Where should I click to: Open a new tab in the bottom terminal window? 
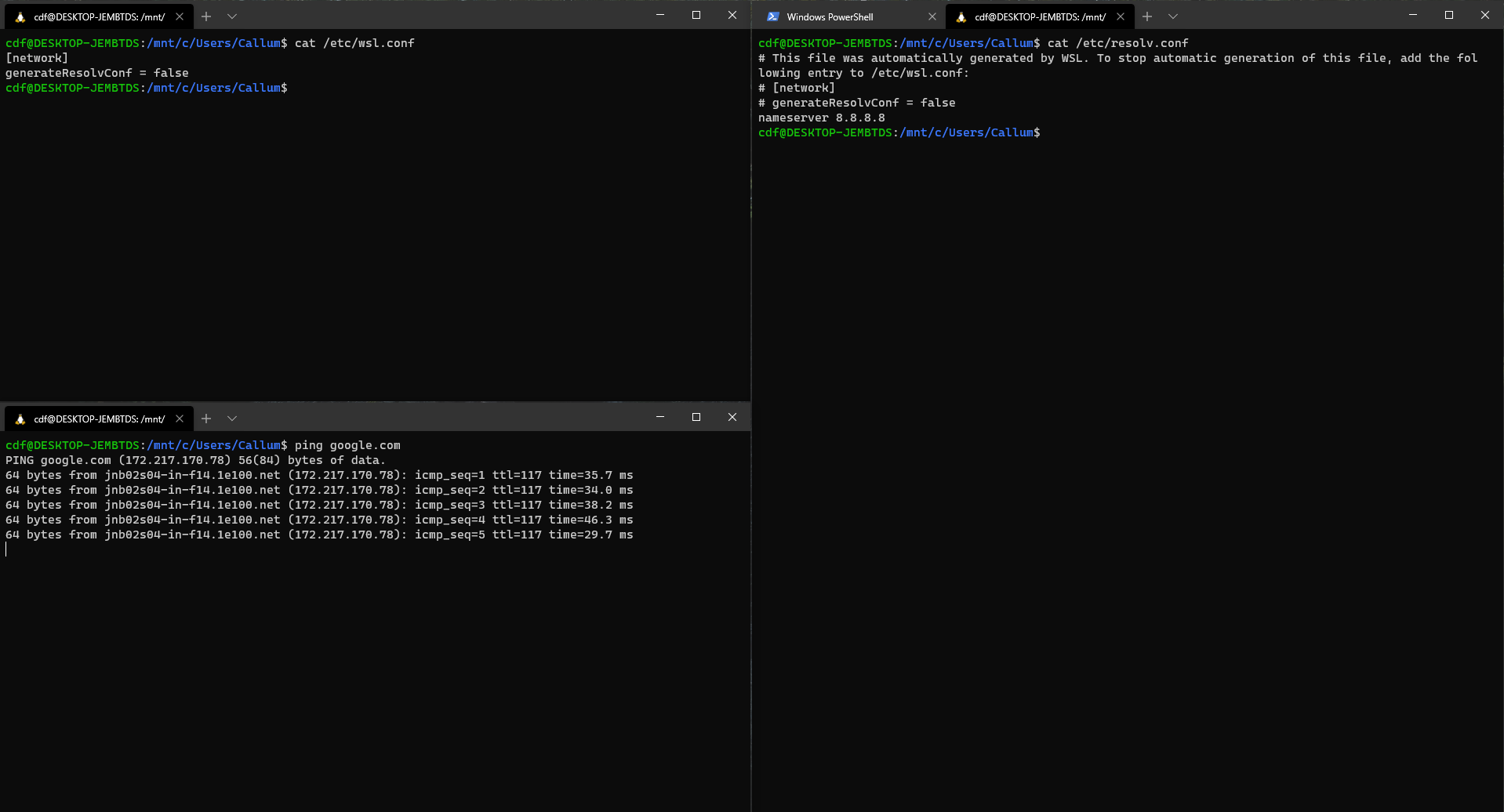206,418
